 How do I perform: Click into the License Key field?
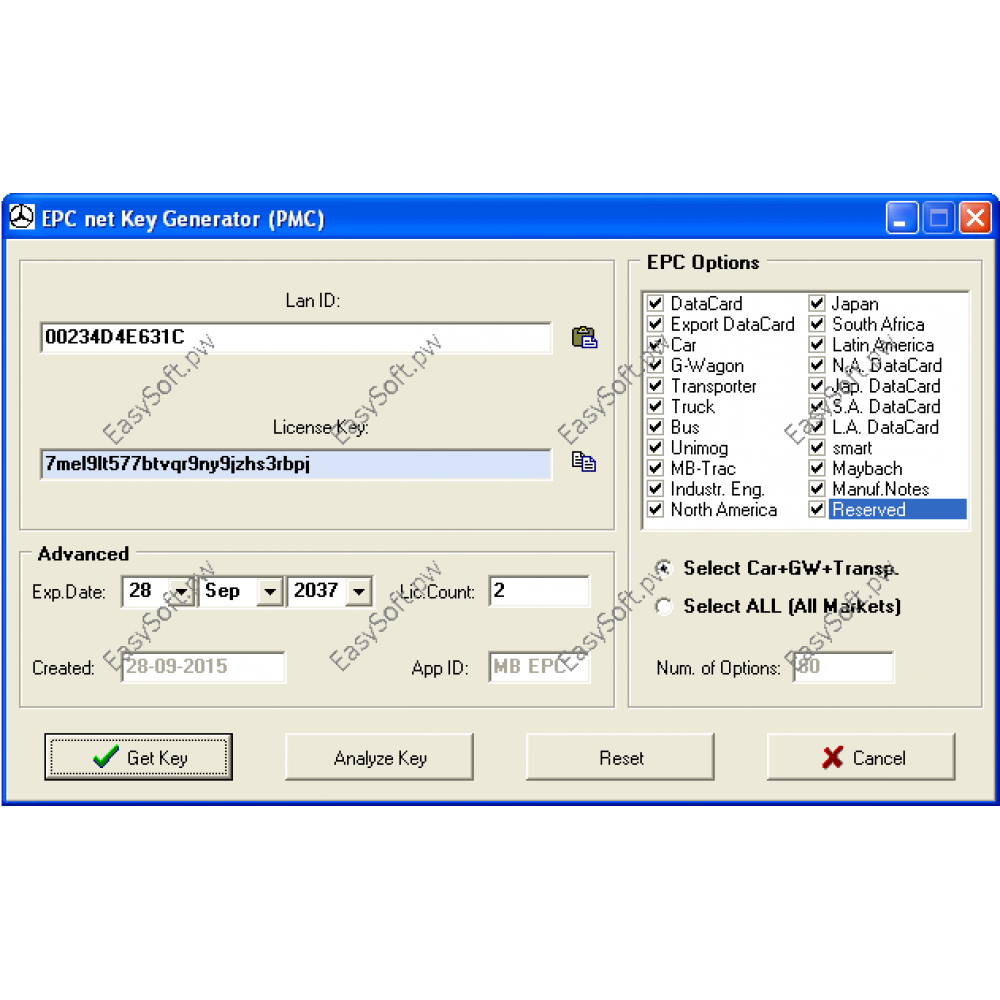pos(296,464)
